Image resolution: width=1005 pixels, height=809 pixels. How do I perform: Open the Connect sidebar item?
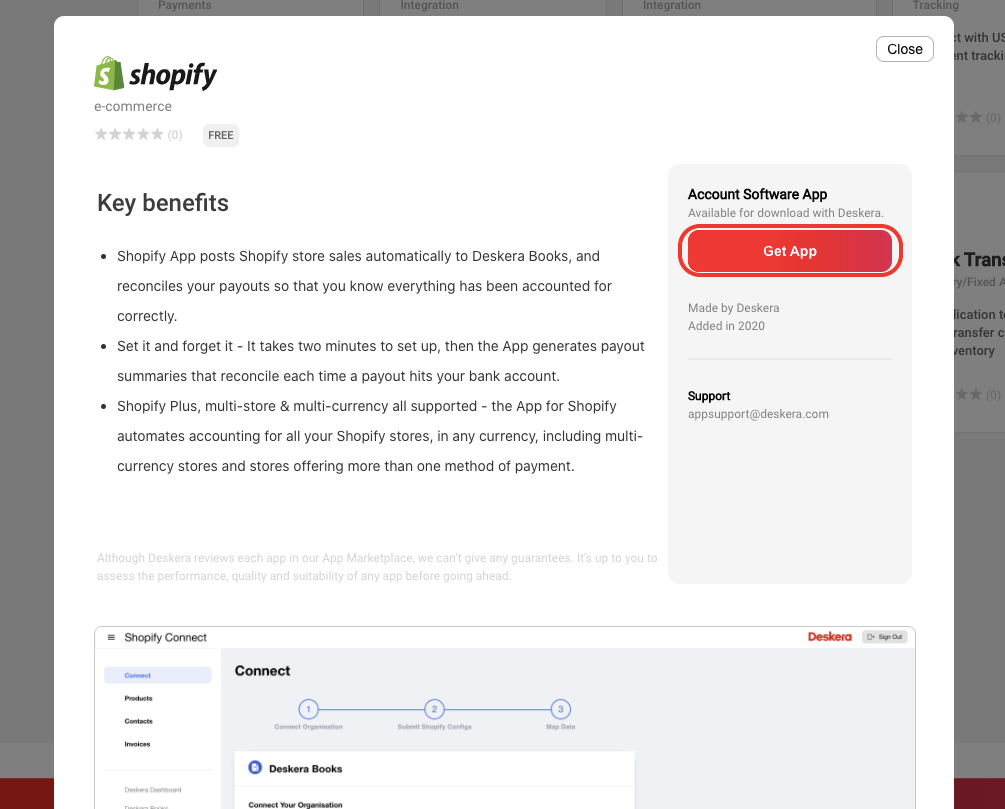click(158, 675)
